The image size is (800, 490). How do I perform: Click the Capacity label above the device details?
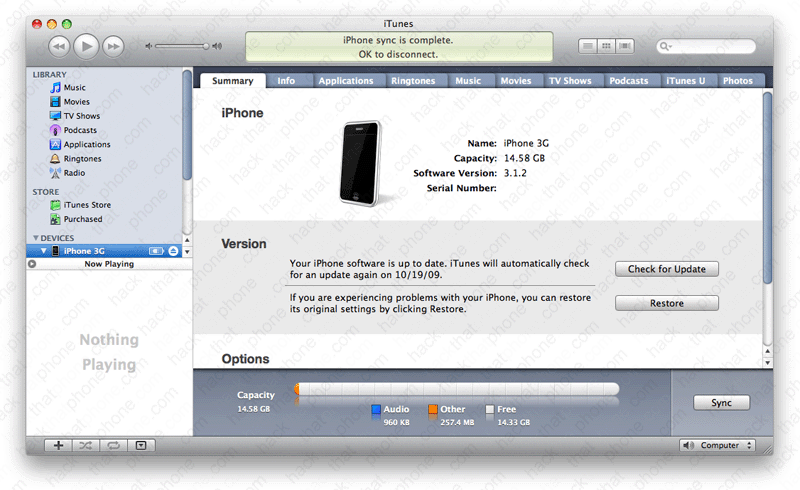pyautogui.click(x=475, y=158)
